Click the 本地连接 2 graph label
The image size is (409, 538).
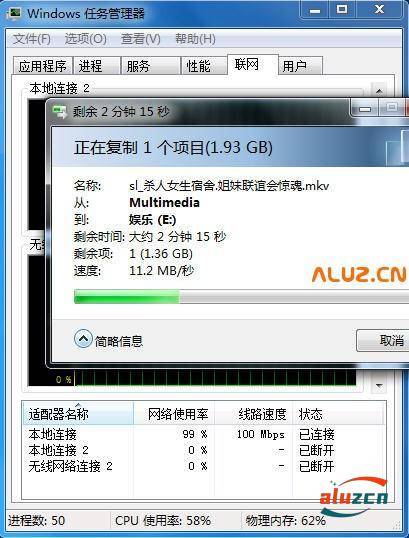pyautogui.click(x=59, y=89)
